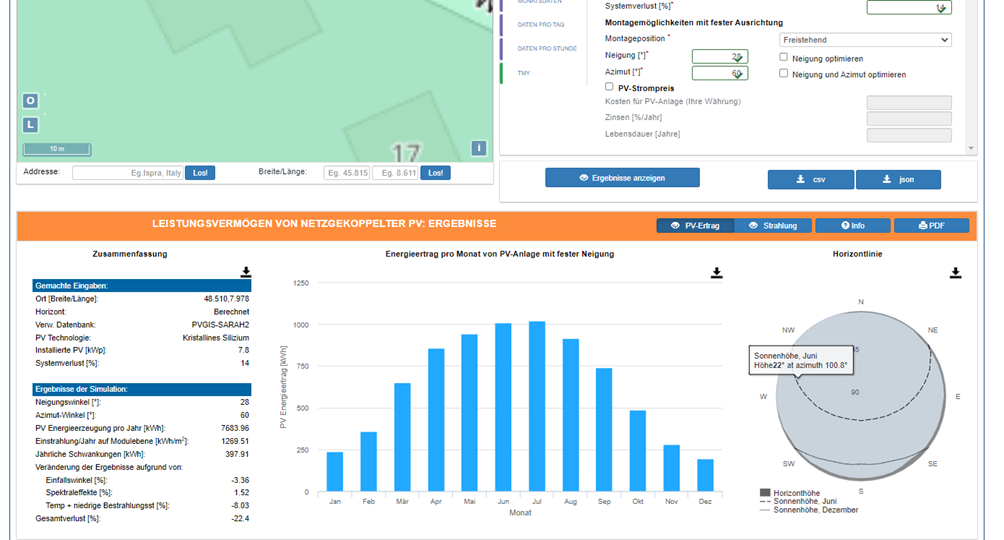Image resolution: width=1004 pixels, height=540 pixels.
Task: Export results with the json download button
Action: click(x=898, y=179)
